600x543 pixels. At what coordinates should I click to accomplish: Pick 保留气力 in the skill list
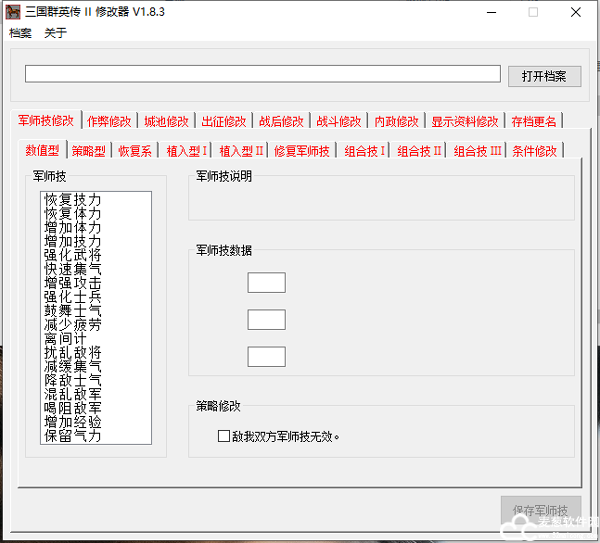coord(73,436)
